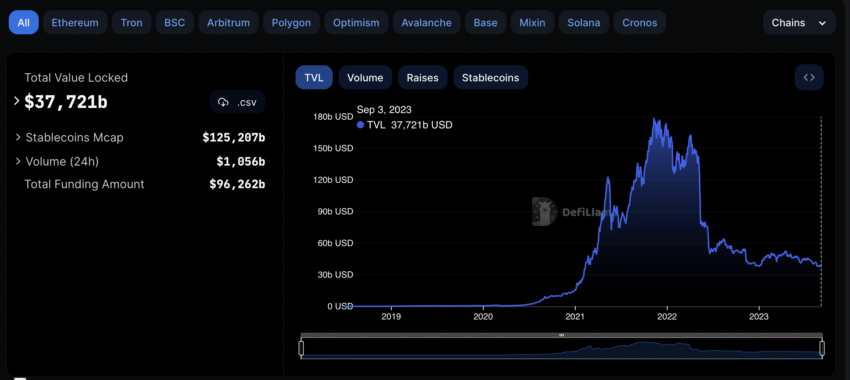The width and height of the screenshot is (850, 380).
Task: Toggle the Stablecoins chart series
Action: [x=491, y=78]
